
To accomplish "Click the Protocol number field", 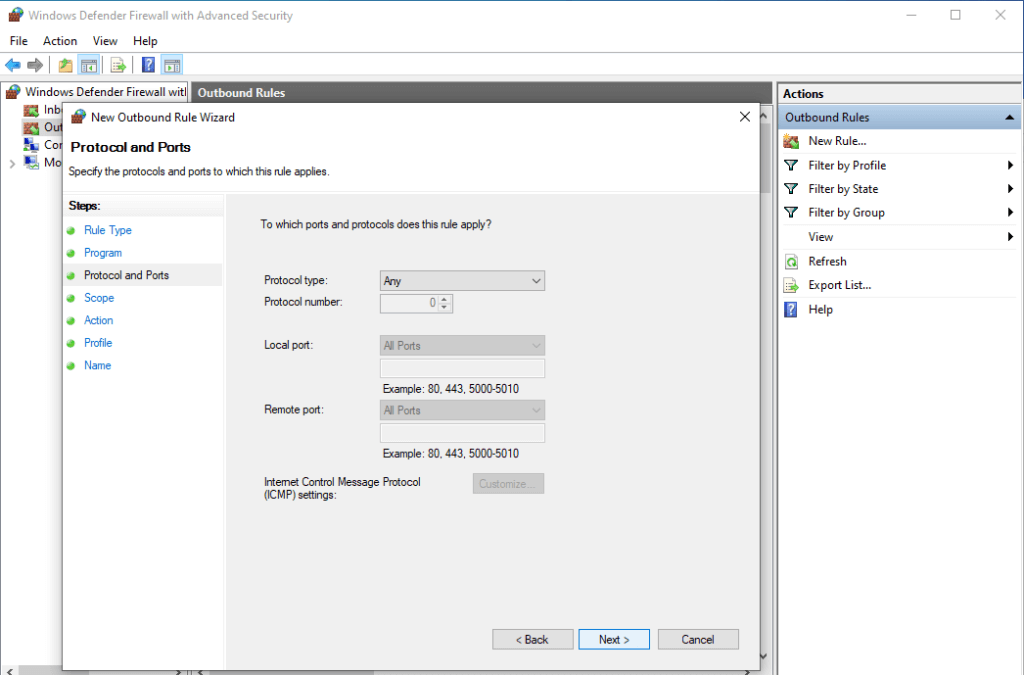I will (409, 303).
